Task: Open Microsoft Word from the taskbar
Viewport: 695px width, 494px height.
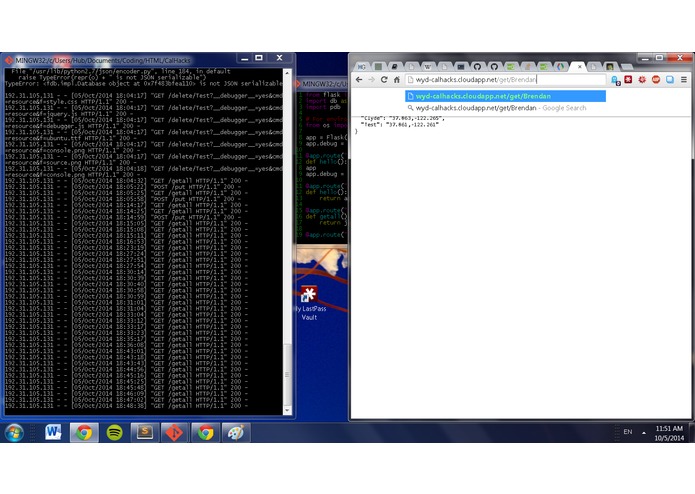Action: click(53, 432)
